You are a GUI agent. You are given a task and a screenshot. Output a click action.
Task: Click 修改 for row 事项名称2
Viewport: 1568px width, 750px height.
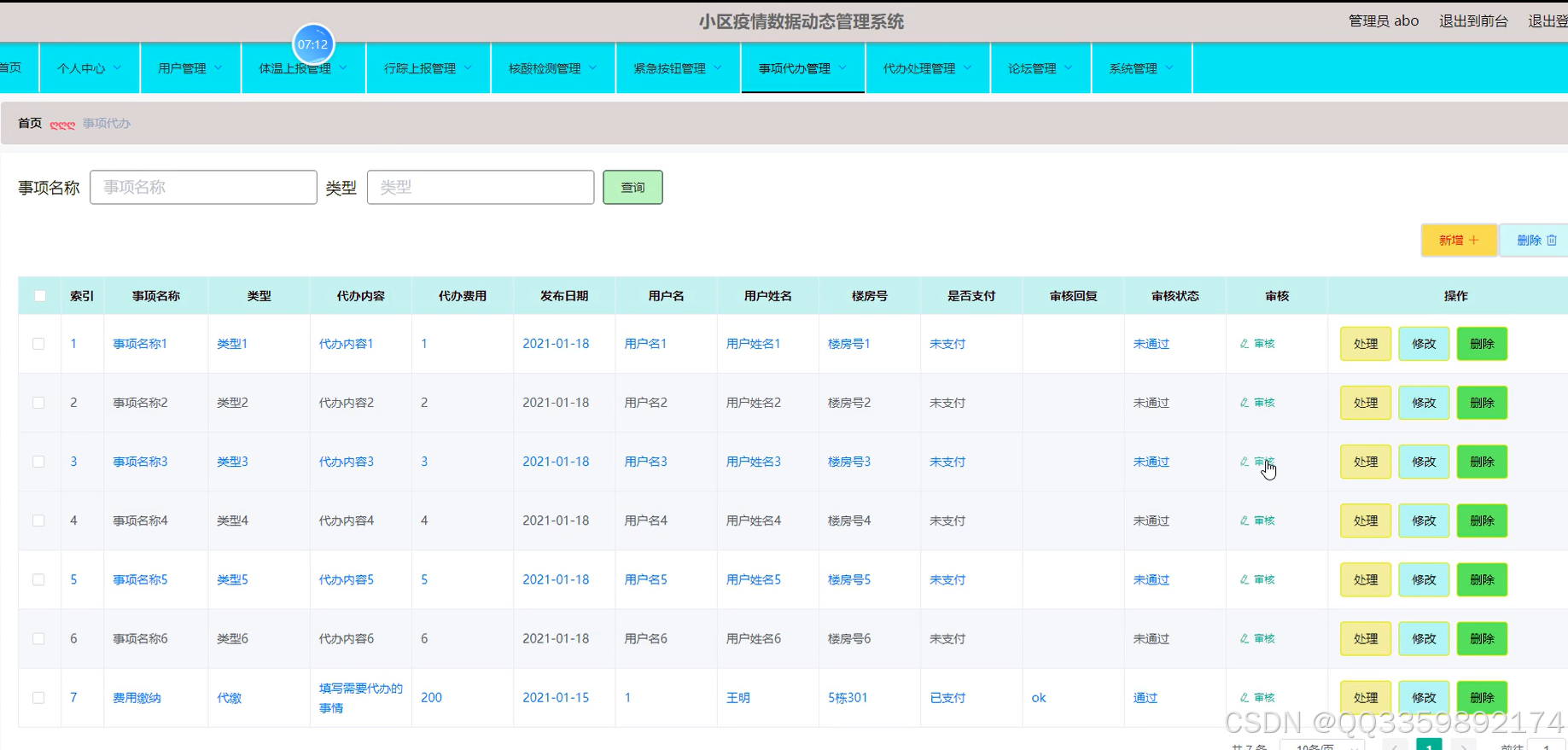click(1424, 403)
